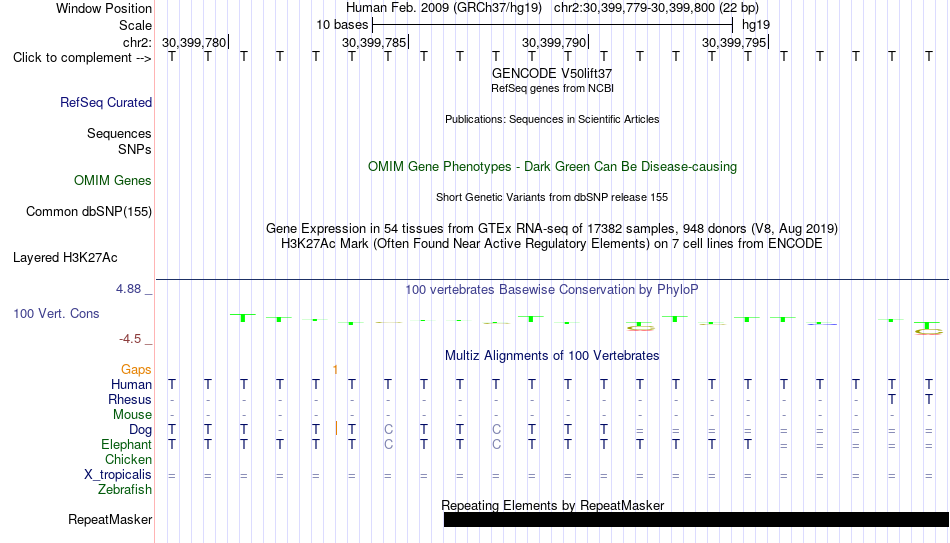Click the 30,399,780 coordinate marker
Viewport: 950px width, 543px height.
tap(194, 42)
